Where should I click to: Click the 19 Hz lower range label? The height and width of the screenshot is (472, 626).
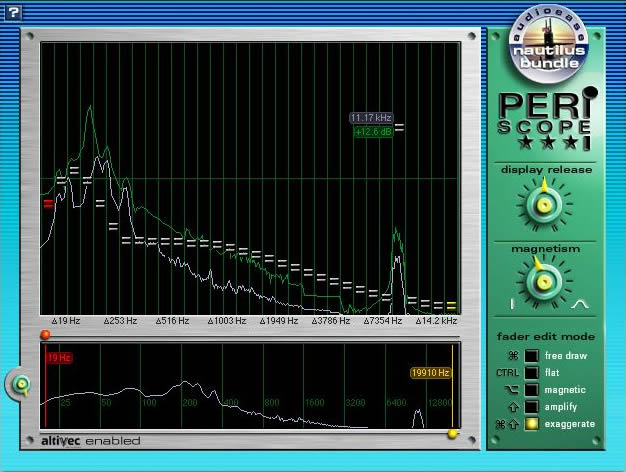(x=57, y=357)
